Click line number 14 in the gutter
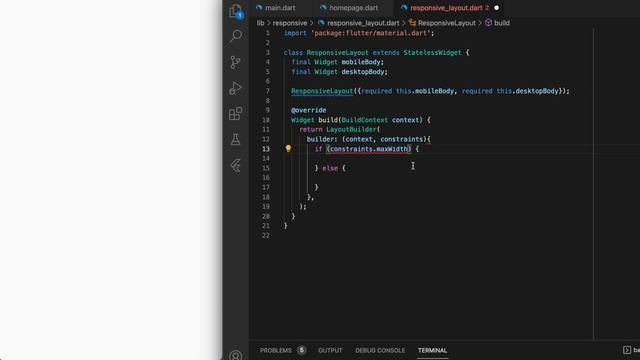 266,158
